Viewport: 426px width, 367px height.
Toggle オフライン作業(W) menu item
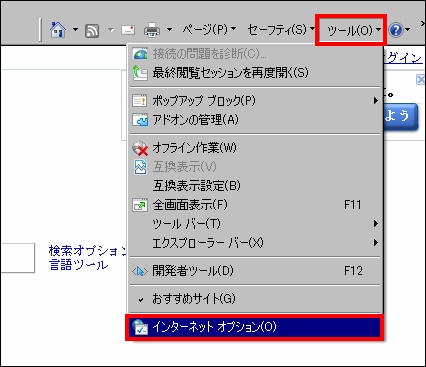(x=255, y=148)
